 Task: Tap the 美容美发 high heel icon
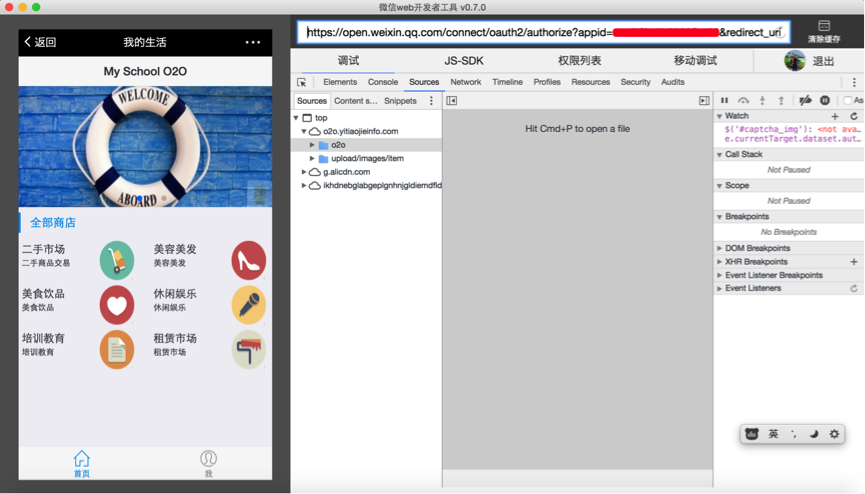coord(248,260)
